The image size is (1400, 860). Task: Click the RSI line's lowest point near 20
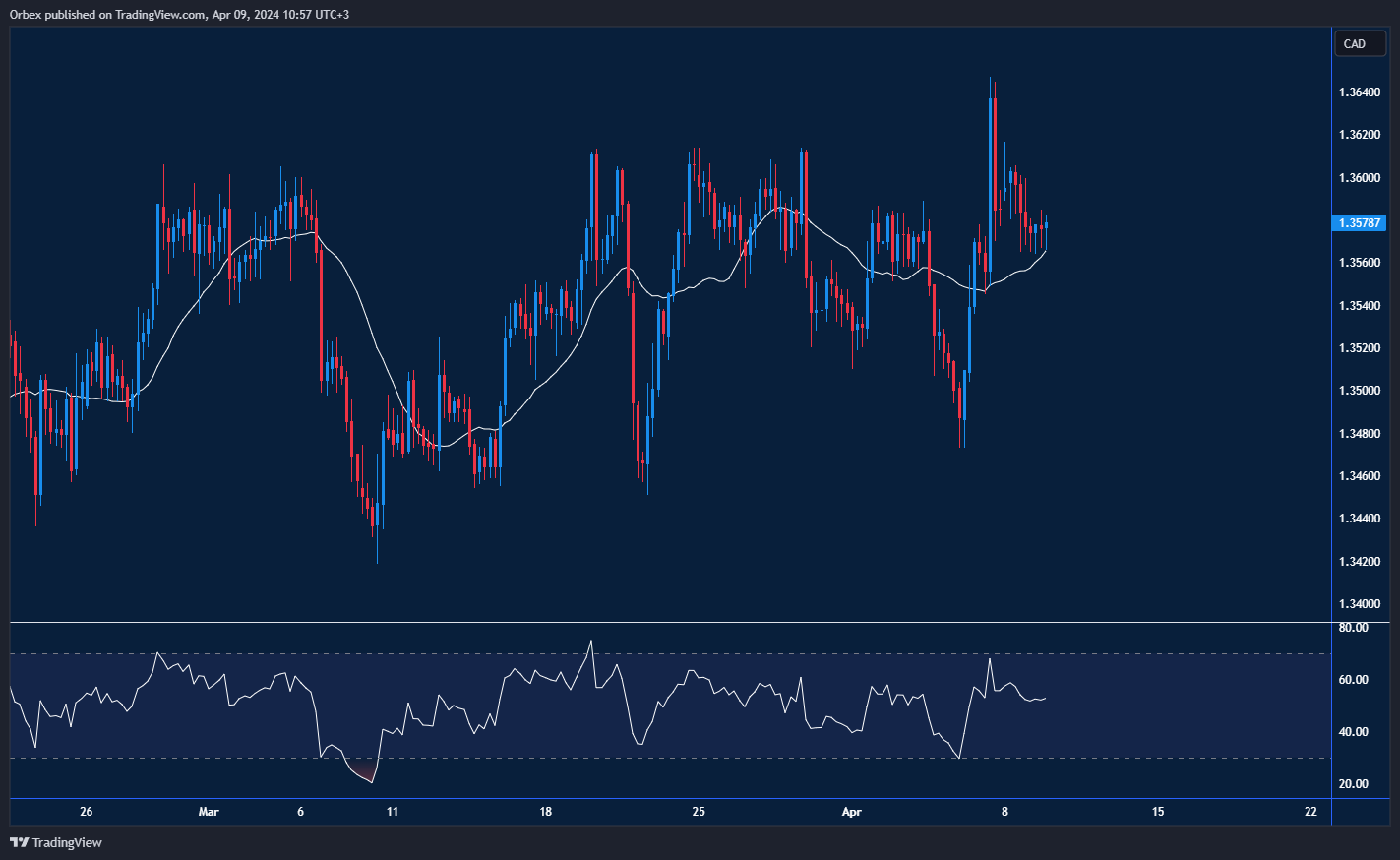click(x=372, y=782)
